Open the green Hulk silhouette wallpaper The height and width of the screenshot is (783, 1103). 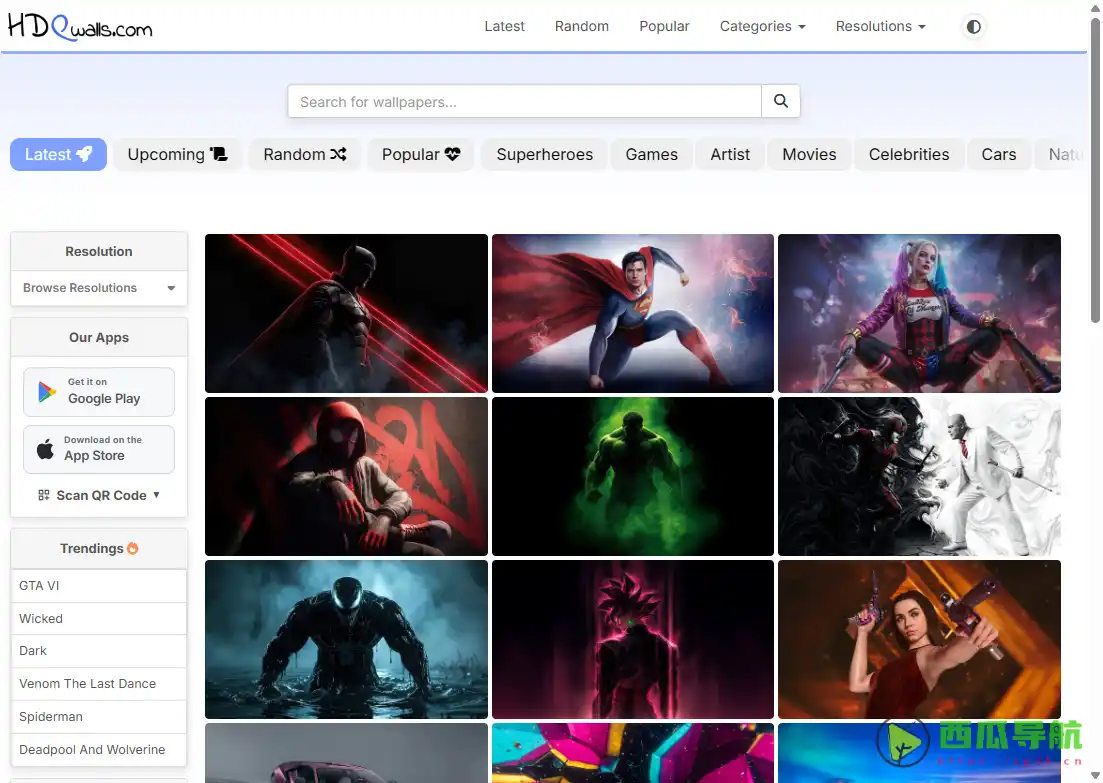(632, 476)
